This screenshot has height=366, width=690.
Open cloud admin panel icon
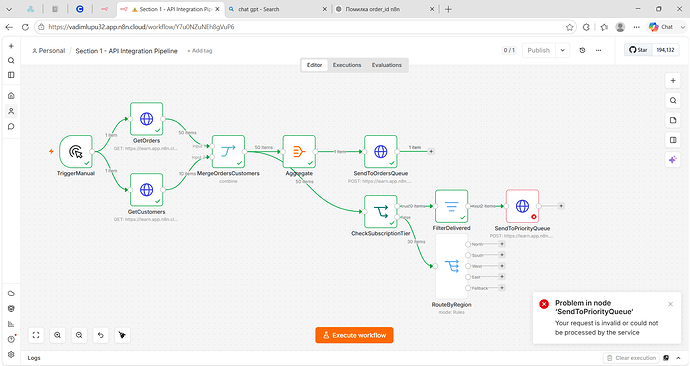11,293
